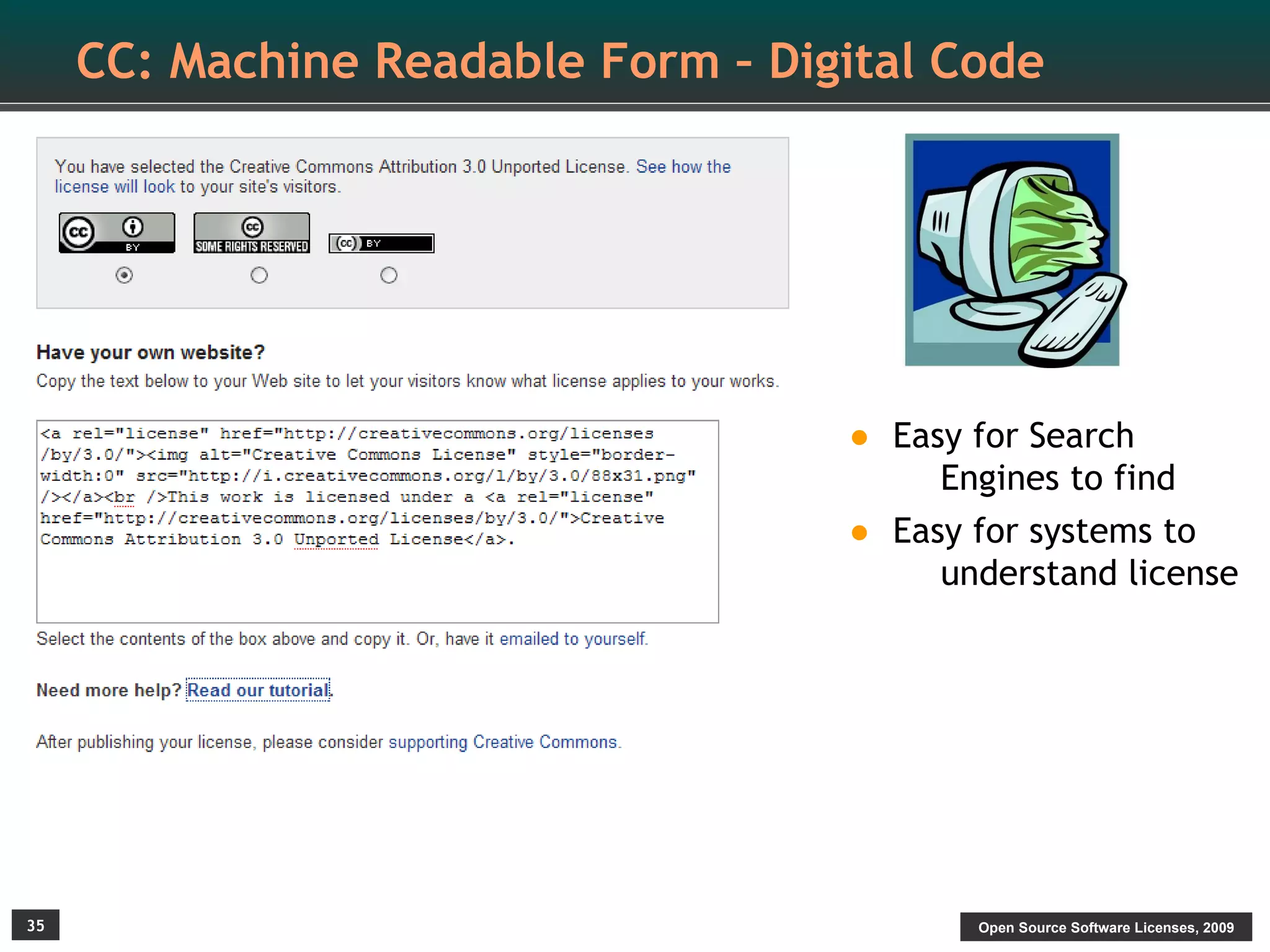Open 'Read our tutorial' link

tap(258, 690)
